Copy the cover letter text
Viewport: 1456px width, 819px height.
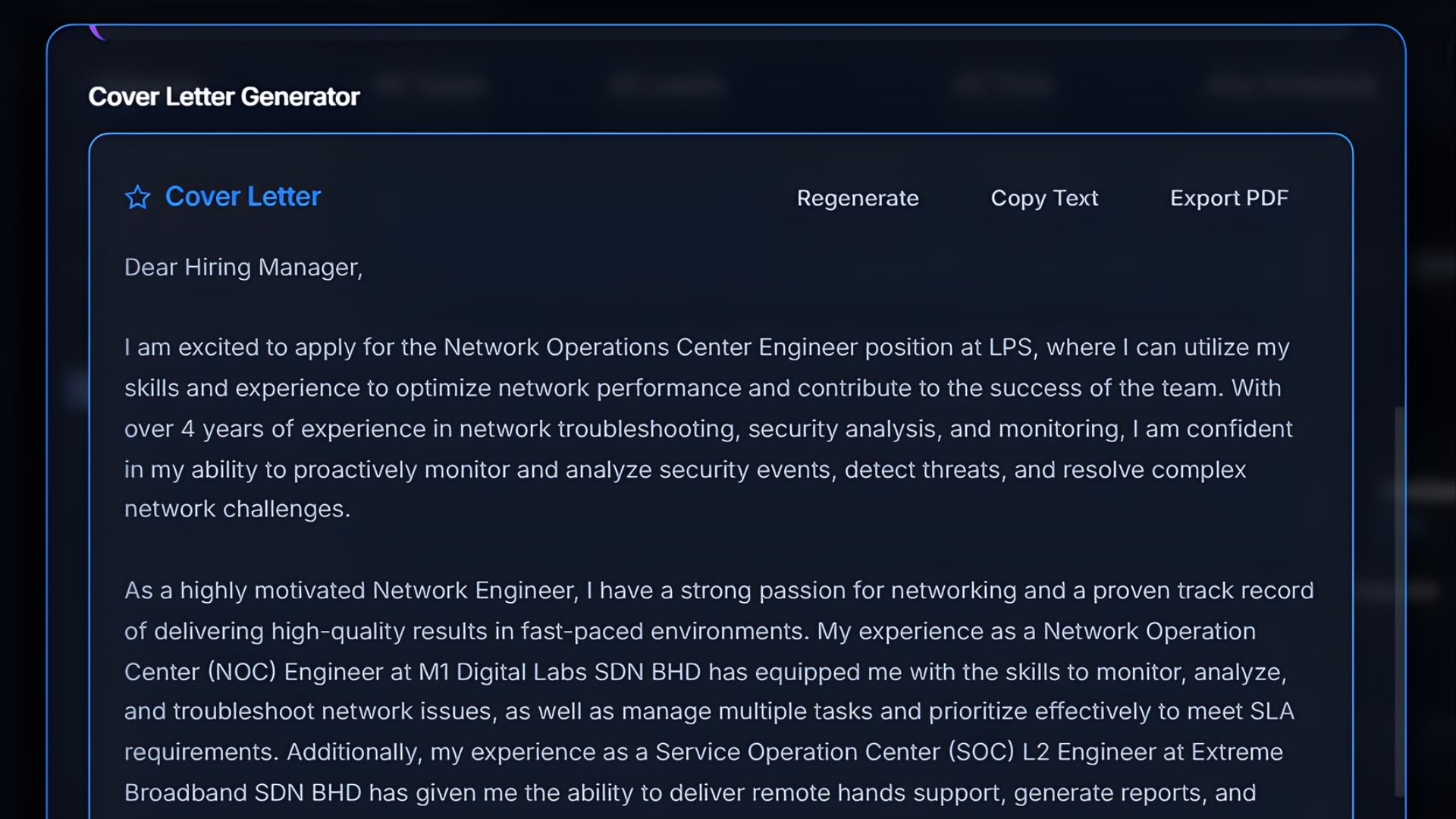coord(1044,198)
